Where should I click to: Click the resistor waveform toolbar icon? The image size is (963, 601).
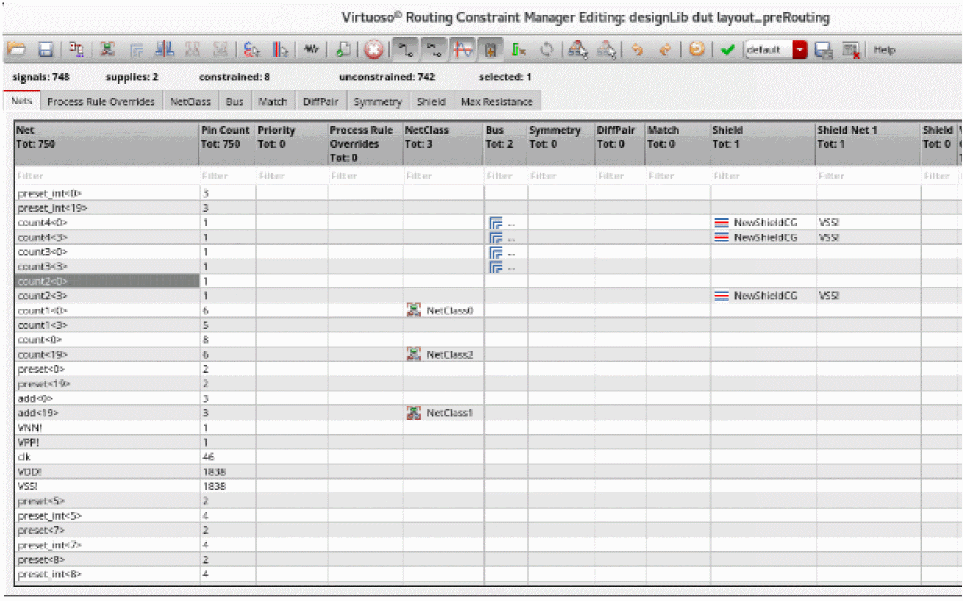pos(311,49)
